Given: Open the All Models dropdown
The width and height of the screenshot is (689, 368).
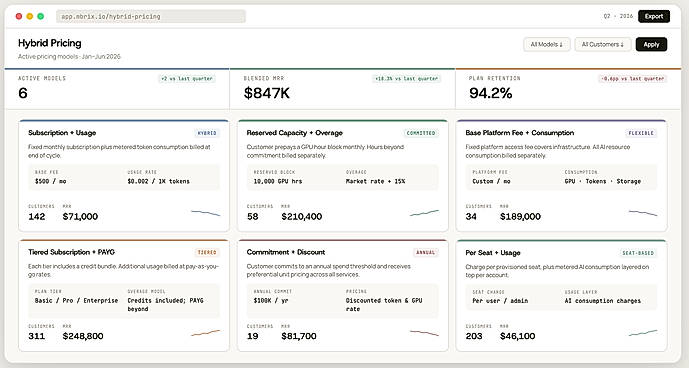Looking at the screenshot, I should pos(547,44).
